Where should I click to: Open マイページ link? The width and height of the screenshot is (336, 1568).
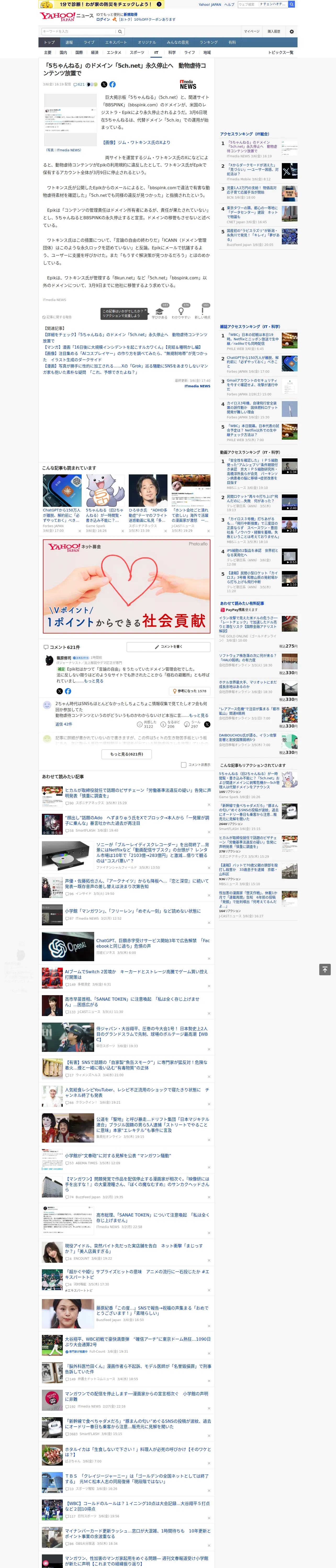tap(251, 31)
